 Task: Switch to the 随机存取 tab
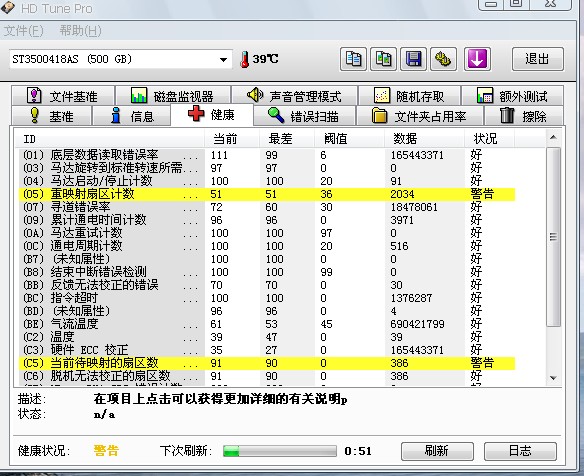pyautogui.click(x=409, y=96)
